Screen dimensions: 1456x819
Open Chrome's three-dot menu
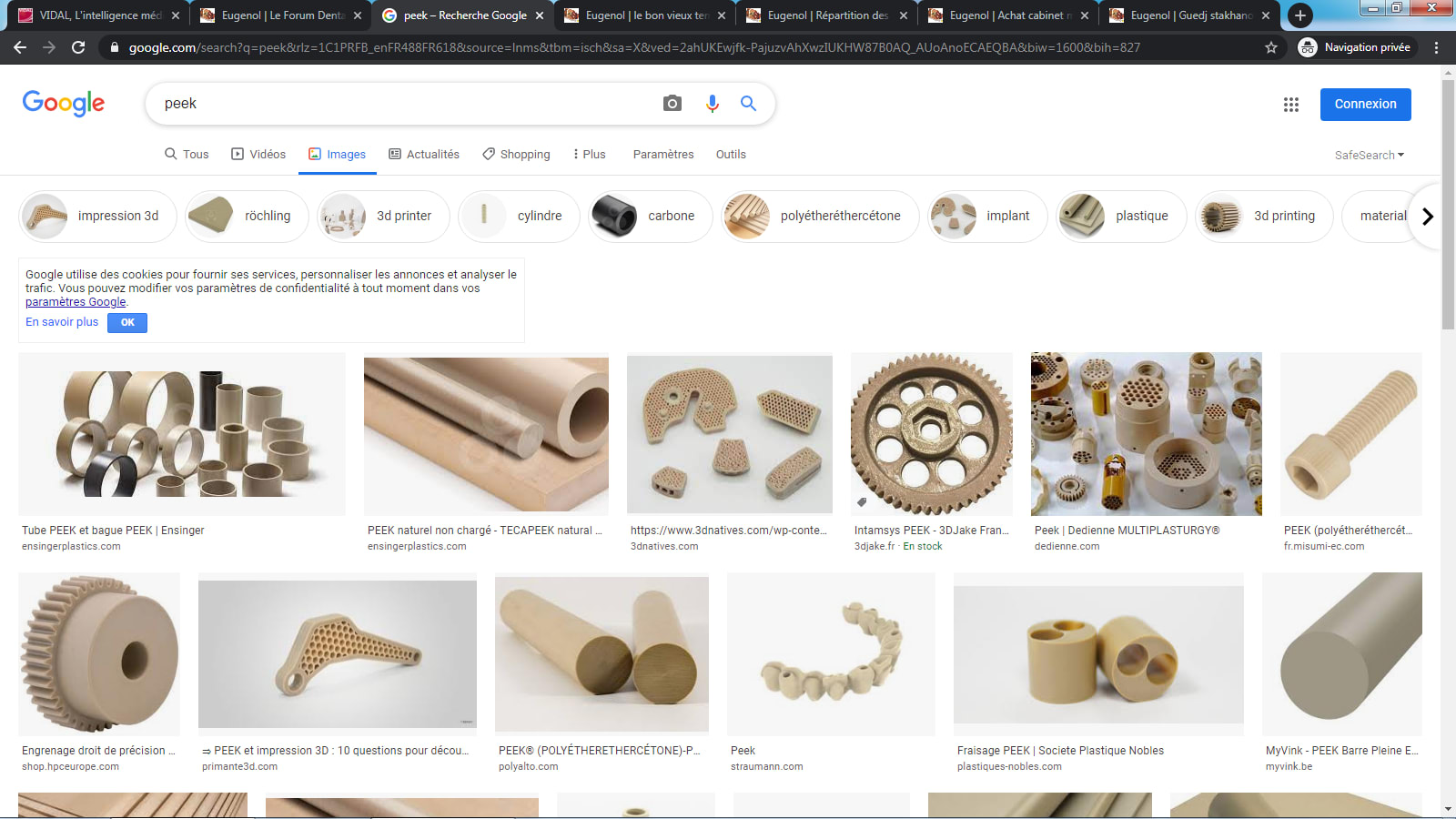[1436, 47]
